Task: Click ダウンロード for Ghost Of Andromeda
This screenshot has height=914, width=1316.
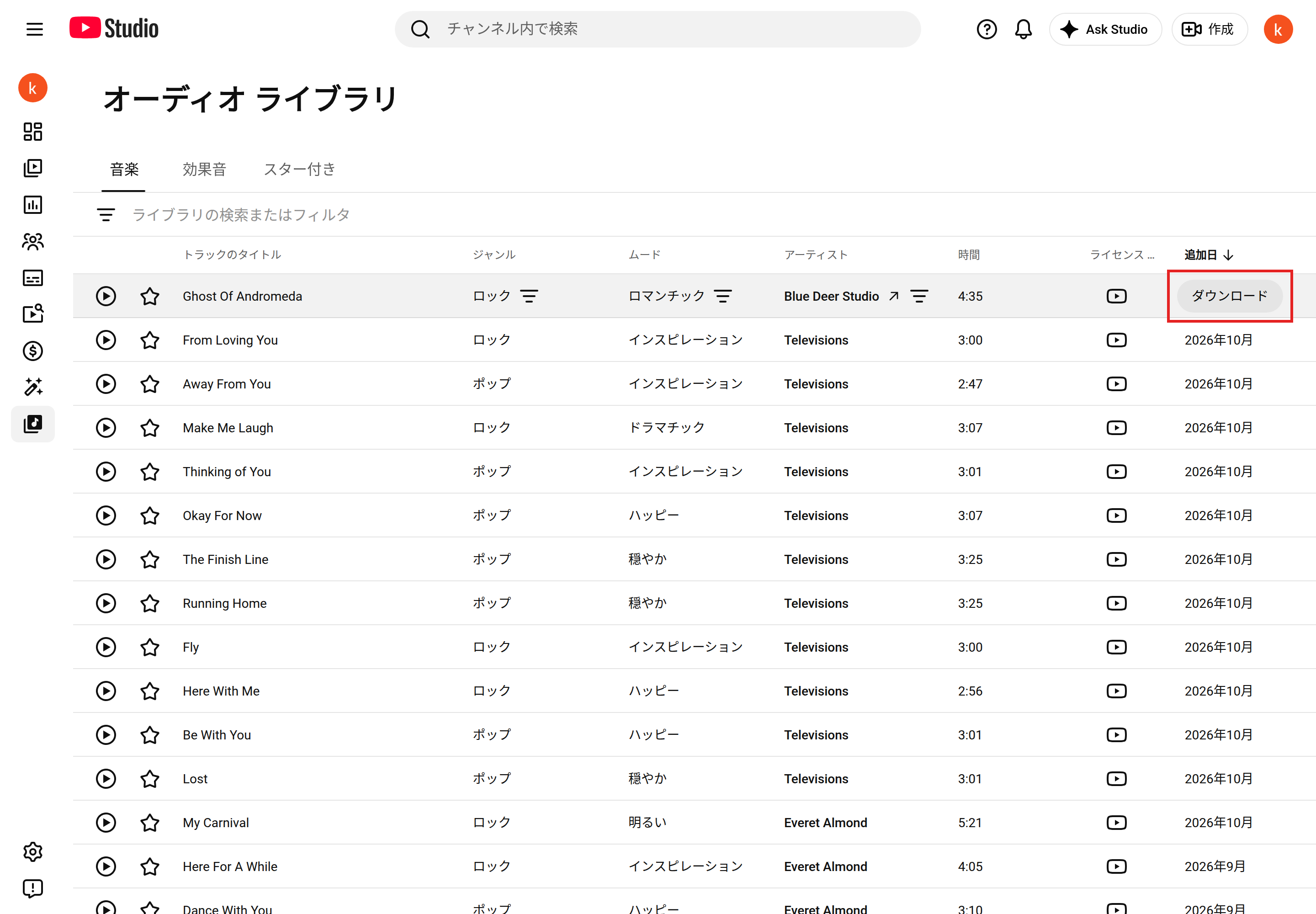Action: (1229, 296)
